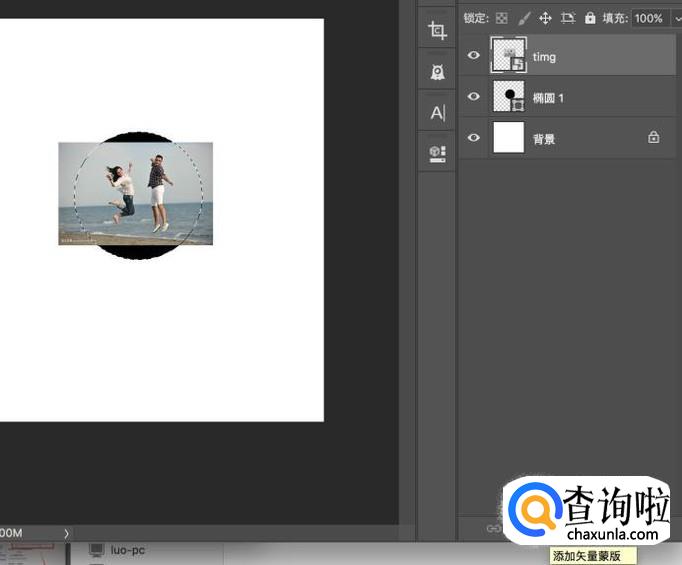Click the luo-pc computer icon
Viewport: 682px width, 565px height.
[96, 550]
